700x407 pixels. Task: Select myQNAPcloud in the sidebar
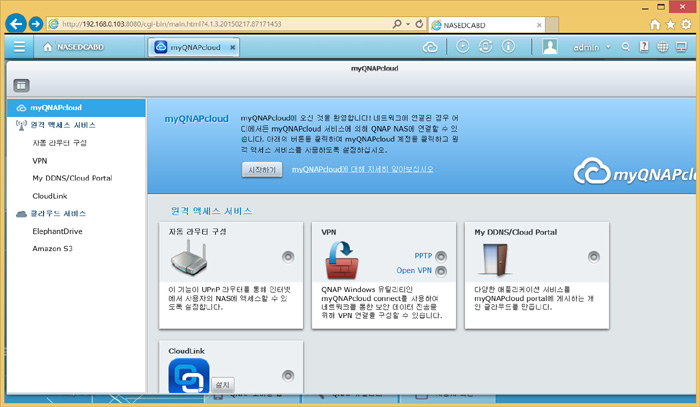coord(76,108)
